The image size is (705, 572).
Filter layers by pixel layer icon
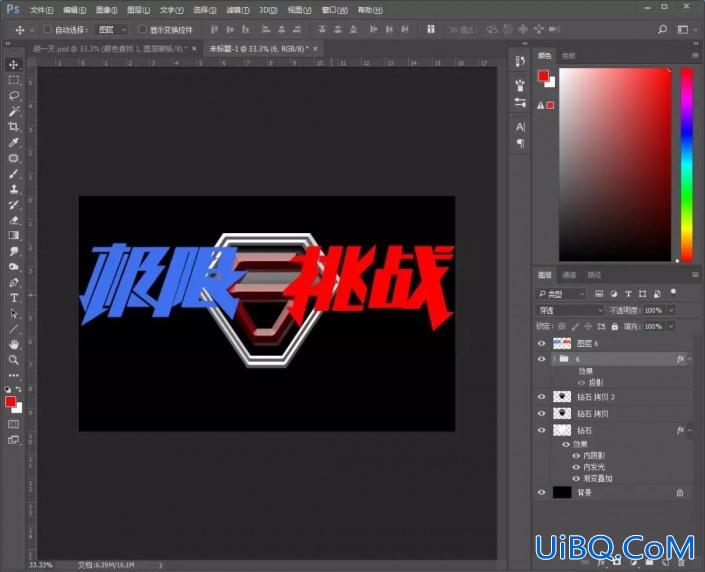(x=599, y=294)
